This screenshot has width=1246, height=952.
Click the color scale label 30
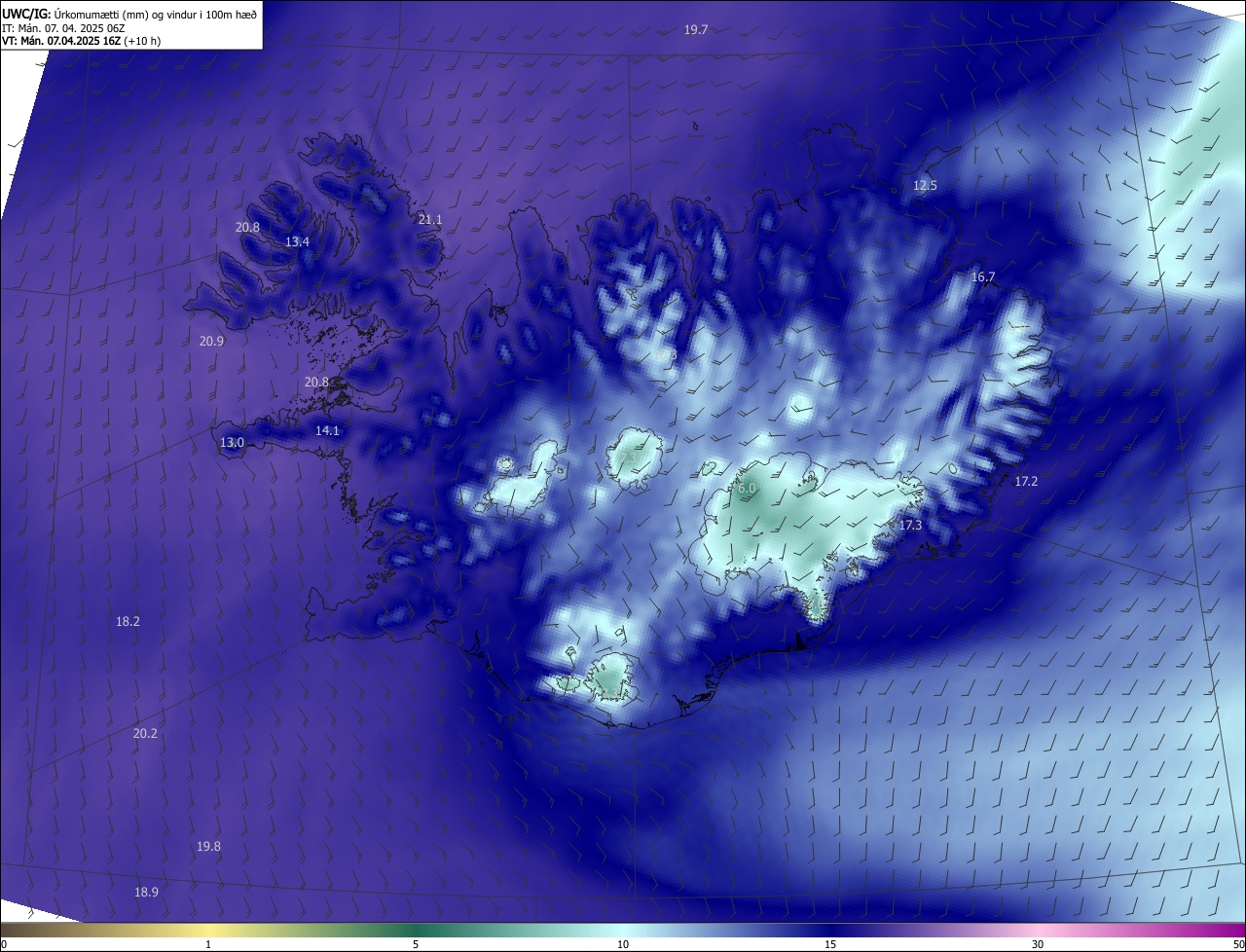1038,945
